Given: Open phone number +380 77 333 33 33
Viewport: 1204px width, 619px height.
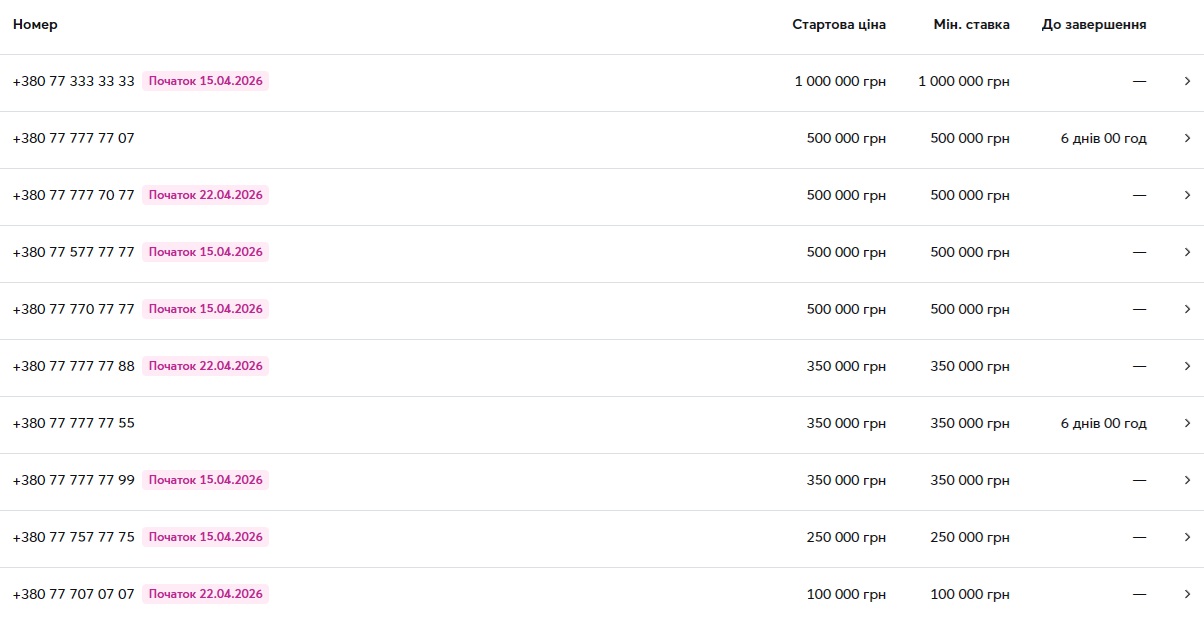Looking at the screenshot, I should click(73, 82).
